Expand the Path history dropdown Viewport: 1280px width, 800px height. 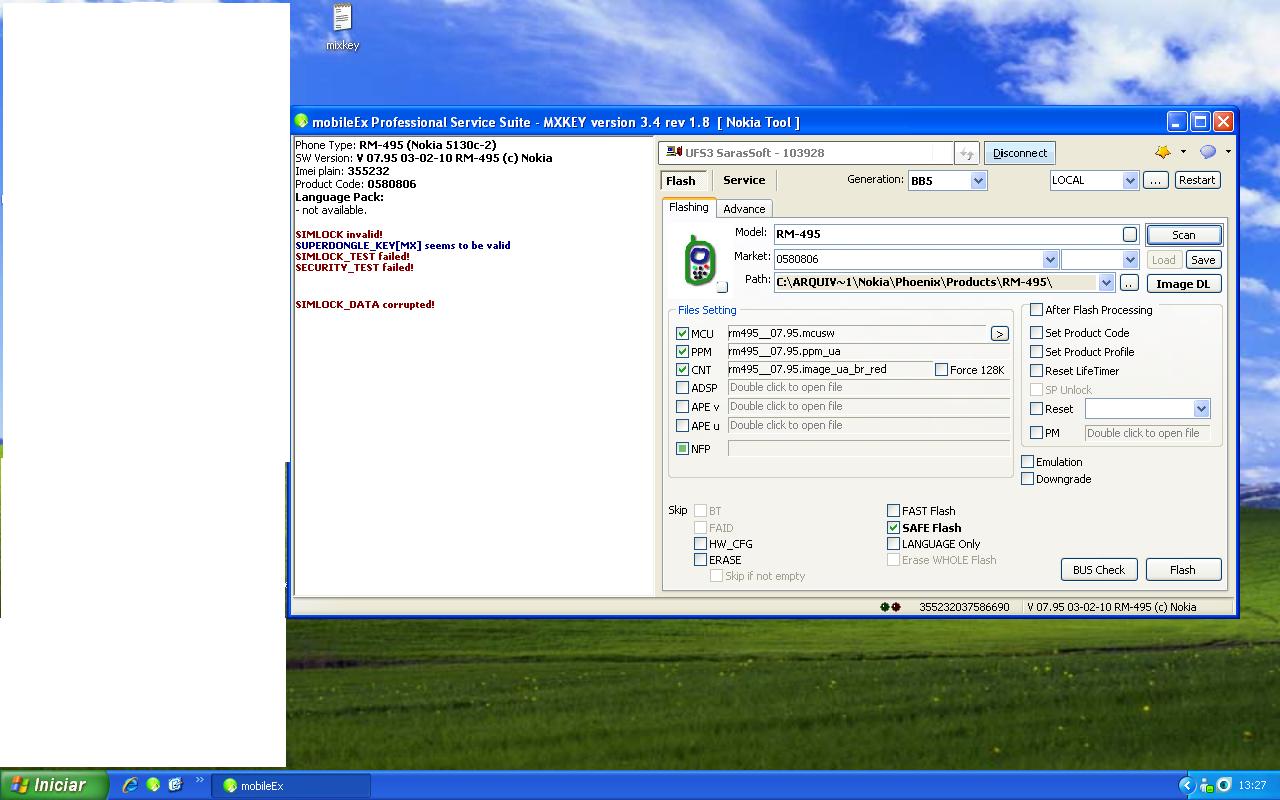pyautogui.click(x=1106, y=283)
